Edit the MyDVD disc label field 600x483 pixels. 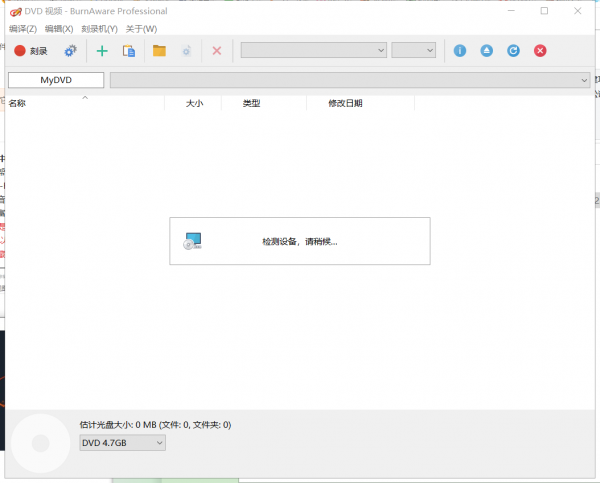(x=56, y=80)
